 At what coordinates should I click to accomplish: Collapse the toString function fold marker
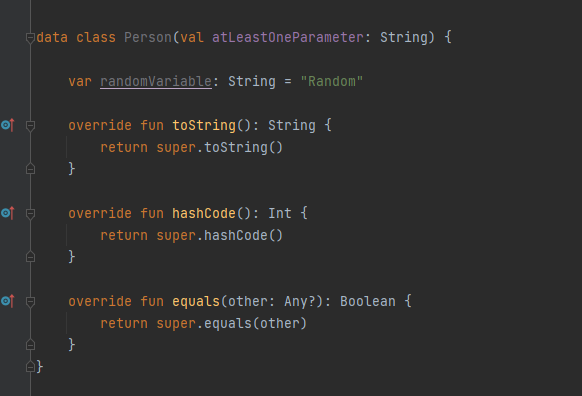click(x=30, y=126)
